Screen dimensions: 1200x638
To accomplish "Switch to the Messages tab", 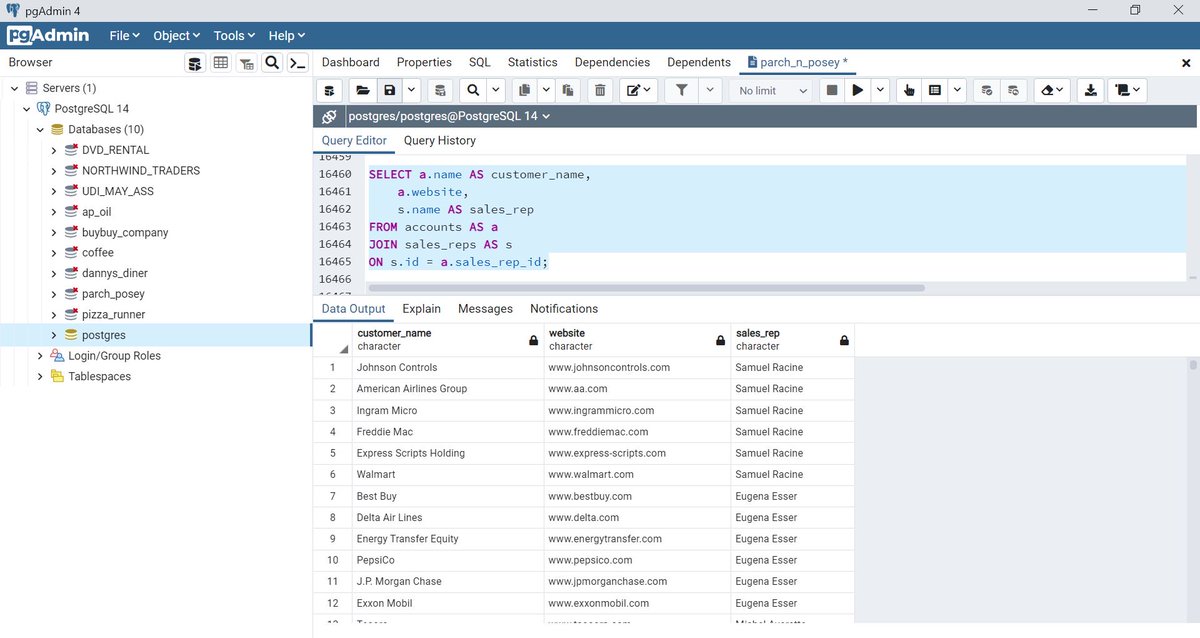I will coord(485,309).
